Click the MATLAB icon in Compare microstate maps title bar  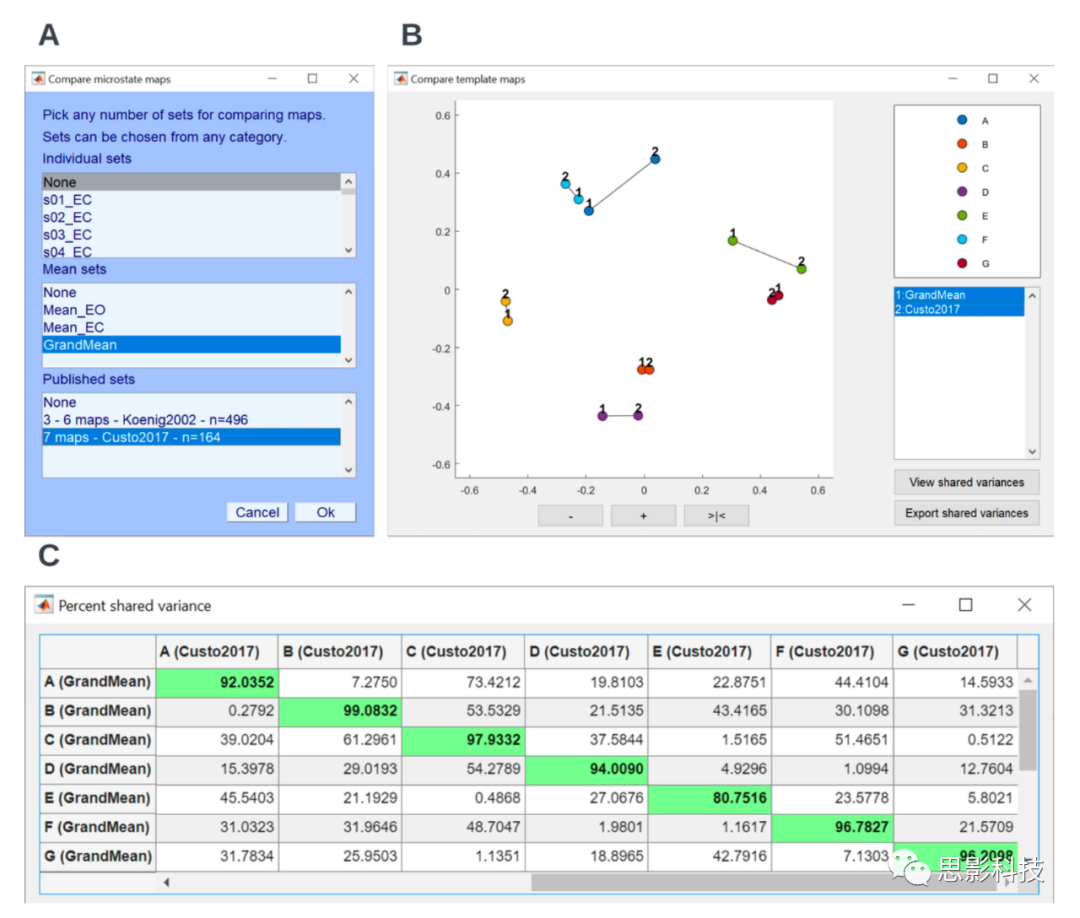(x=37, y=78)
